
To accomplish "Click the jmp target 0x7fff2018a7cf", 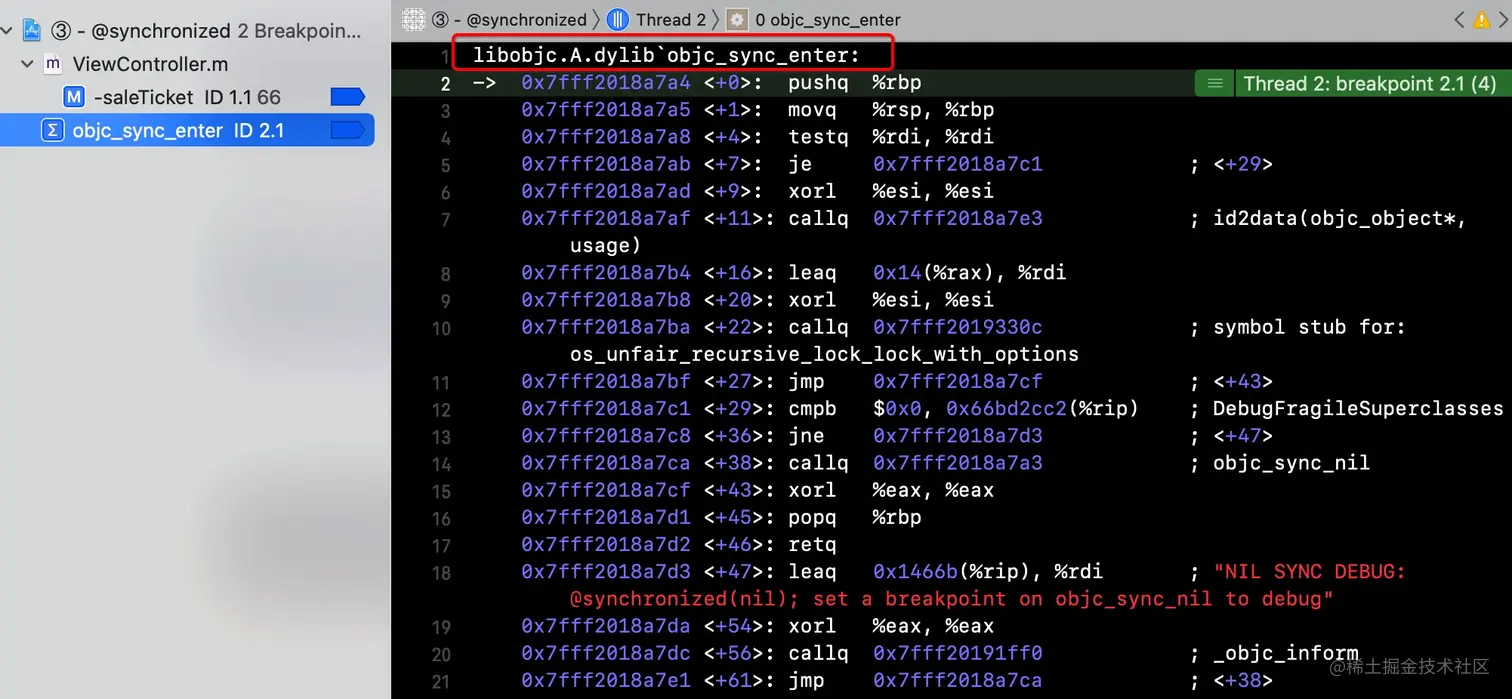I will point(958,381).
